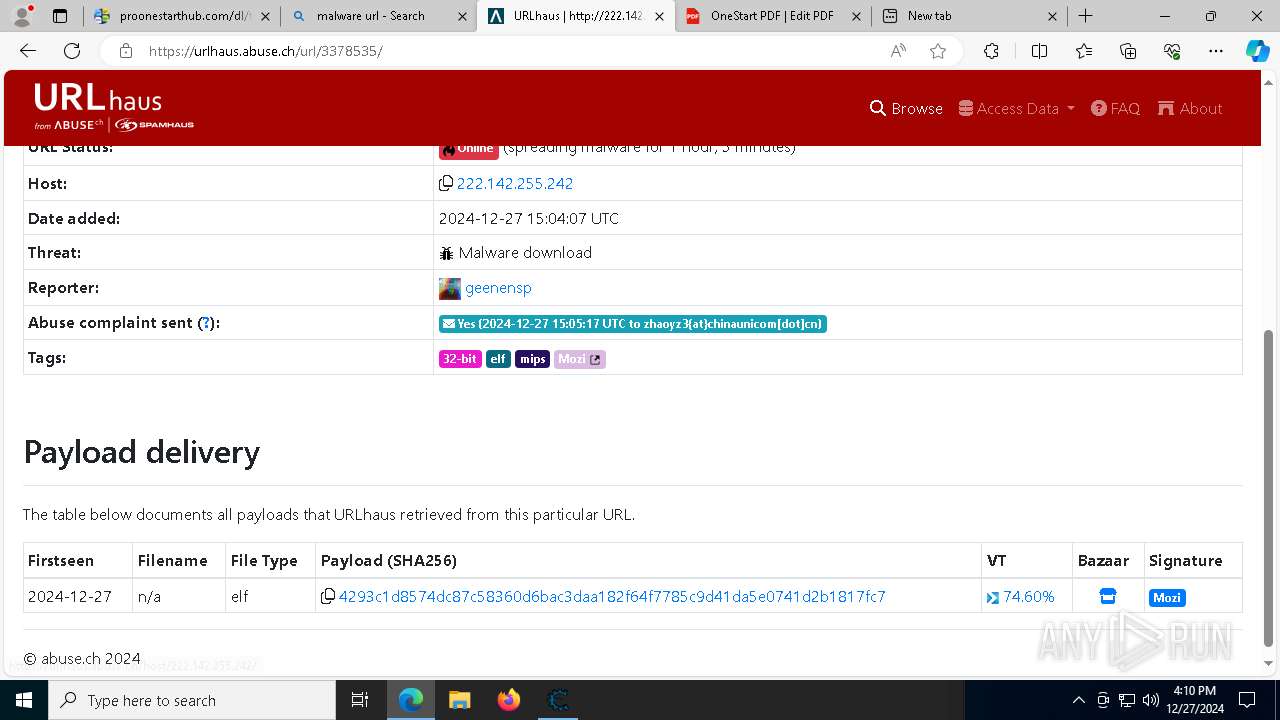Open the notifications center icon

click(x=1247, y=700)
